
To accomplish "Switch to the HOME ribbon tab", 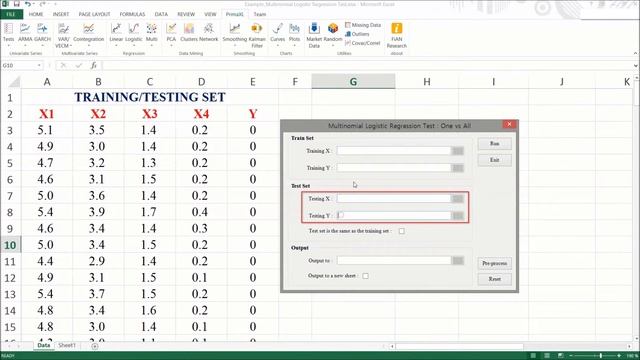I will (x=36, y=14).
